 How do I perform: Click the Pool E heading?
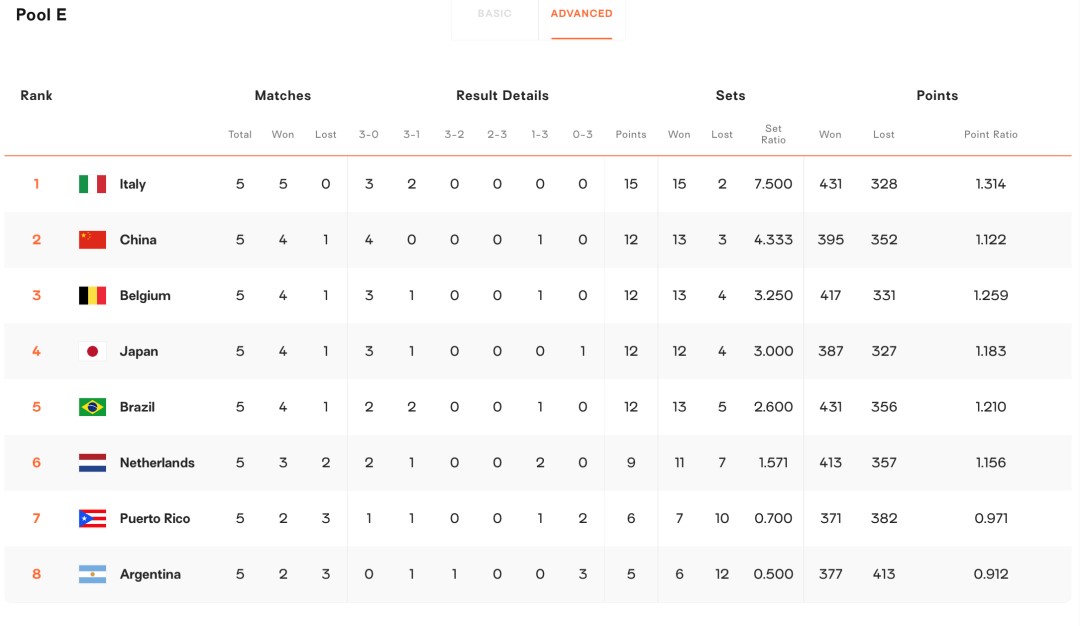[x=41, y=15]
